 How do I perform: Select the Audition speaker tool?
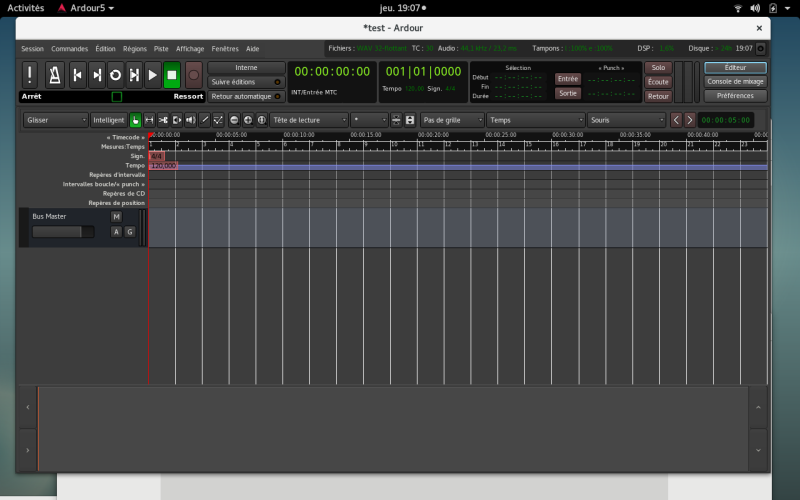point(190,120)
